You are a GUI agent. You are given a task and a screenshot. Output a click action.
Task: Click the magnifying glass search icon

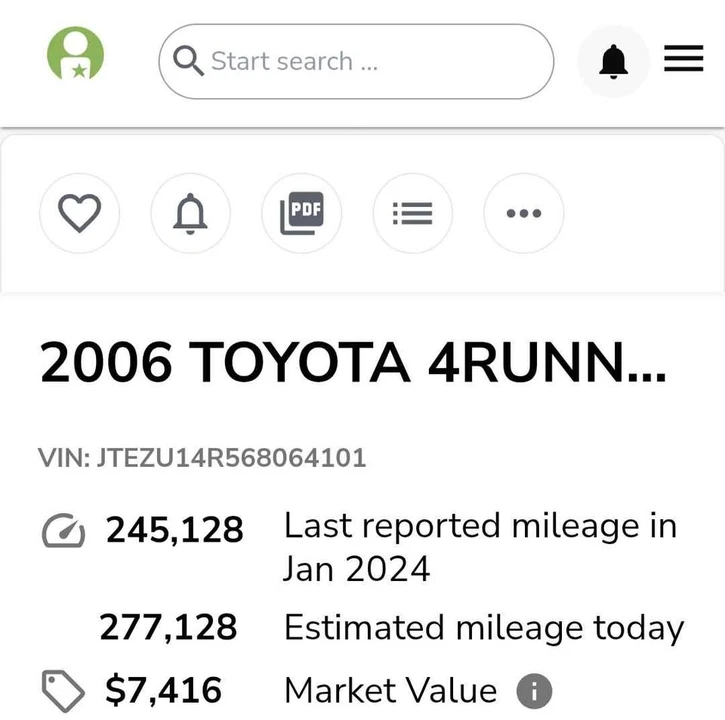click(x=188, y=61)
